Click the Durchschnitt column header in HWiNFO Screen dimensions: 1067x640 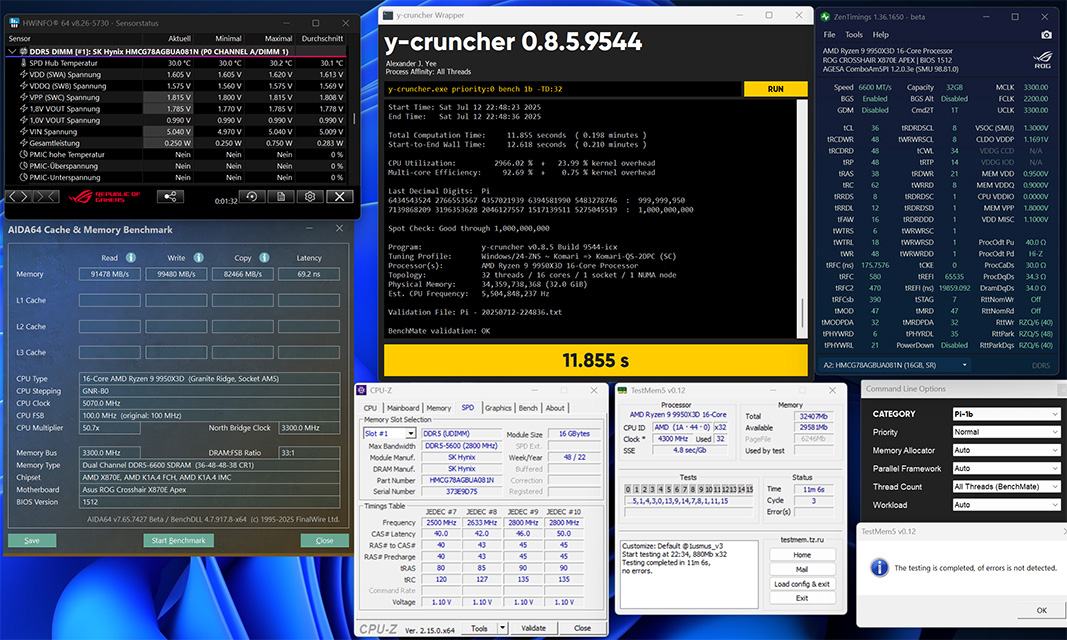pos(323,39)
